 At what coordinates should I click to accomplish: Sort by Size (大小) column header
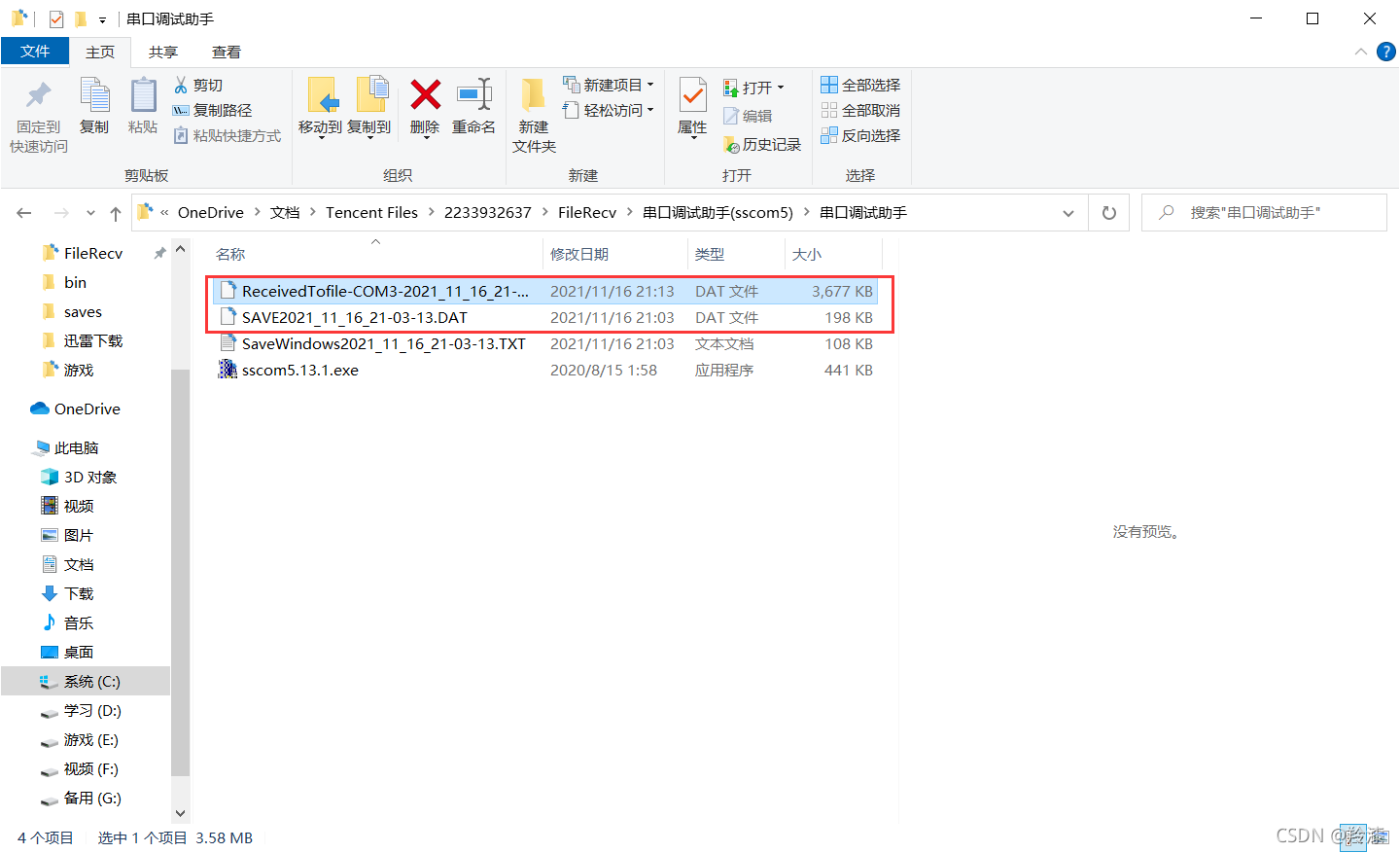coord(807,255)
